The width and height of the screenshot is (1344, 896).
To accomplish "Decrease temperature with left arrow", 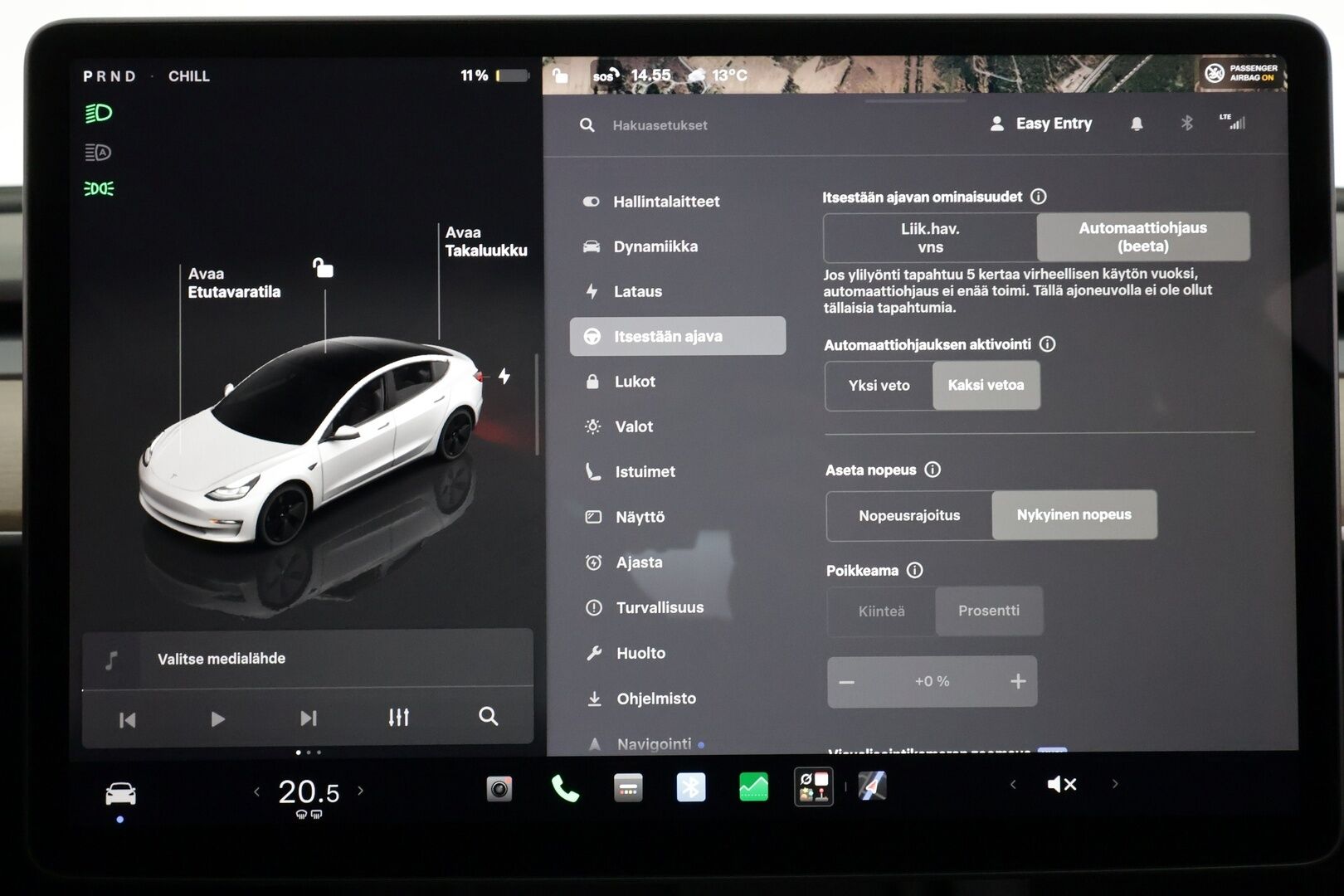I will pyautogui.click(x=256, y=791).
